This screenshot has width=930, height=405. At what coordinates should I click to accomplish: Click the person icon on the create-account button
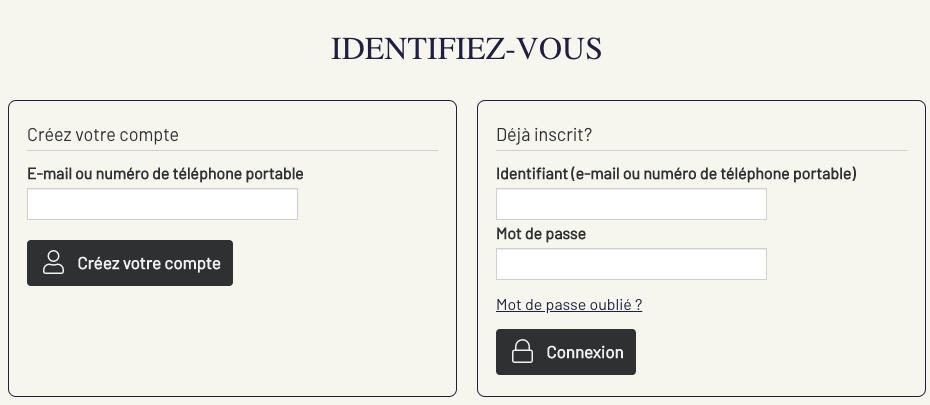click(x=53, y=263)
